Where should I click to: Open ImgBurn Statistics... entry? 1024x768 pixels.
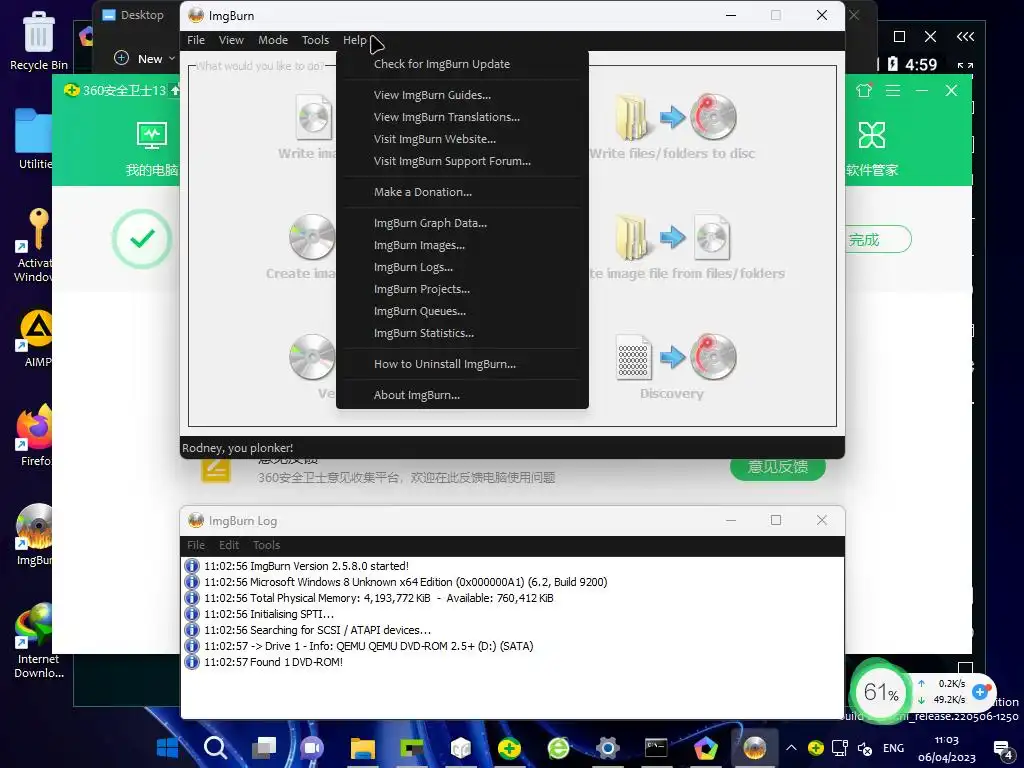424,333
